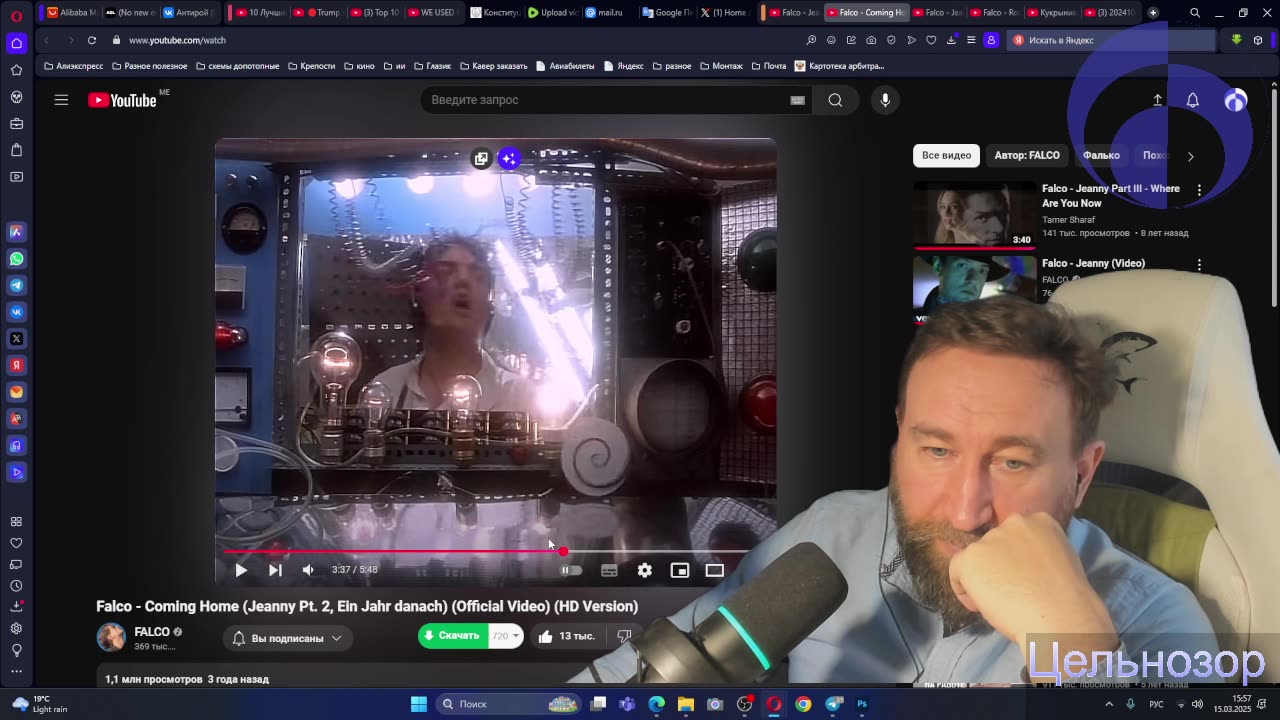Open the YouTube account avatar menu
This screenshot has height=720, width=1280.
1236,100
